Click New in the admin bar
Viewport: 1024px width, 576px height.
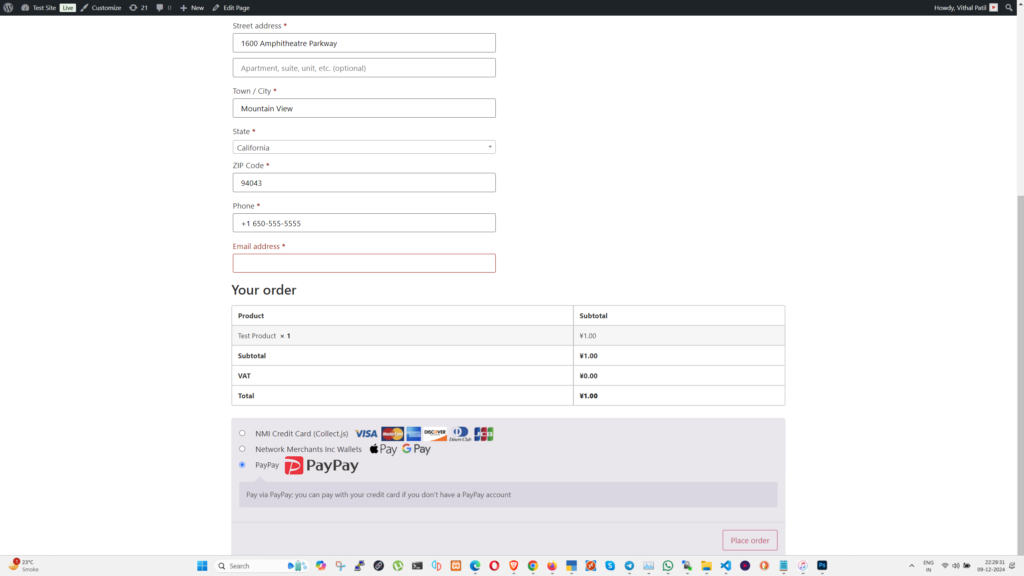tap(192, 7)
